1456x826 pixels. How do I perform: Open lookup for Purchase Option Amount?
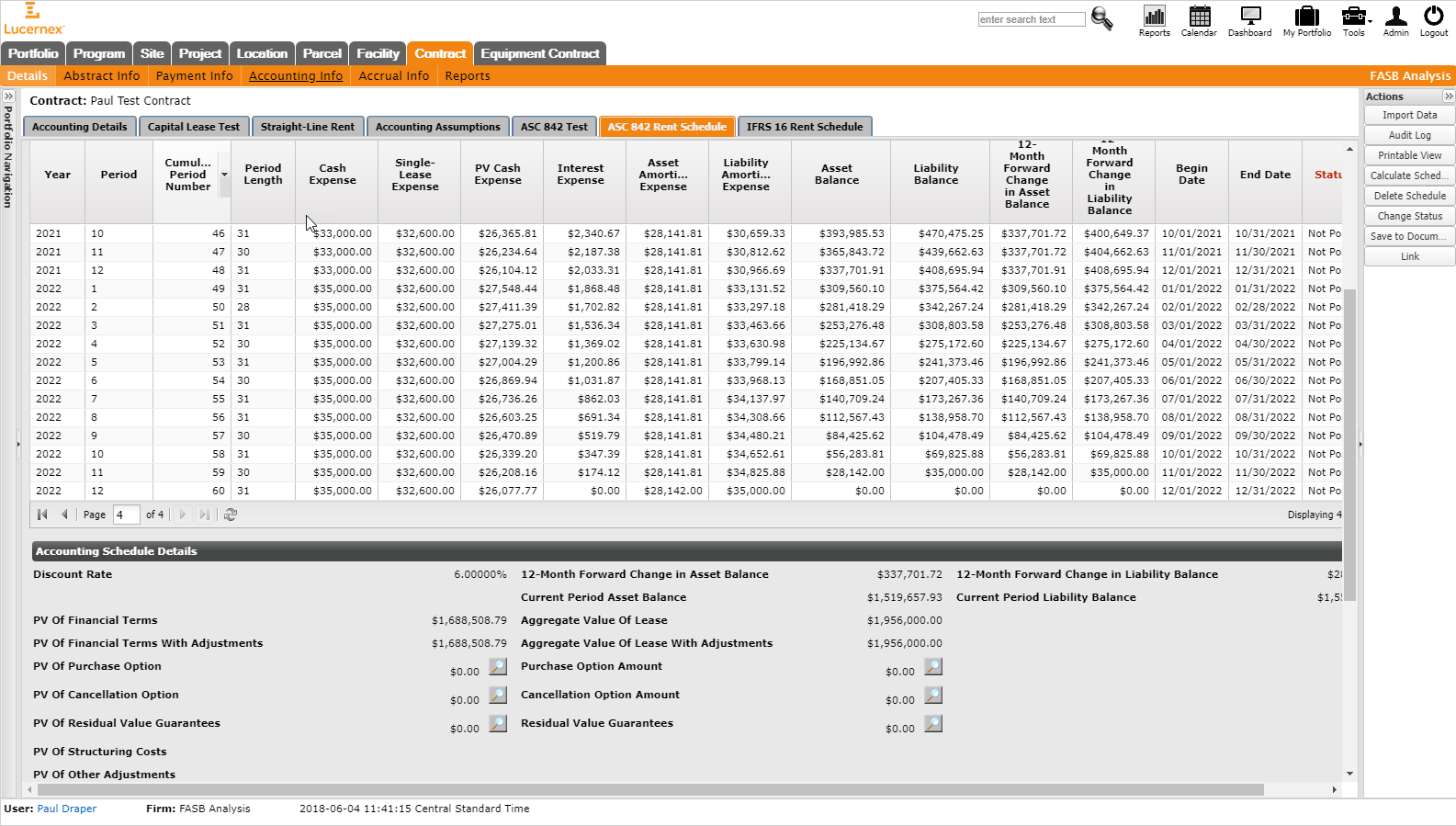coord(933,667)
